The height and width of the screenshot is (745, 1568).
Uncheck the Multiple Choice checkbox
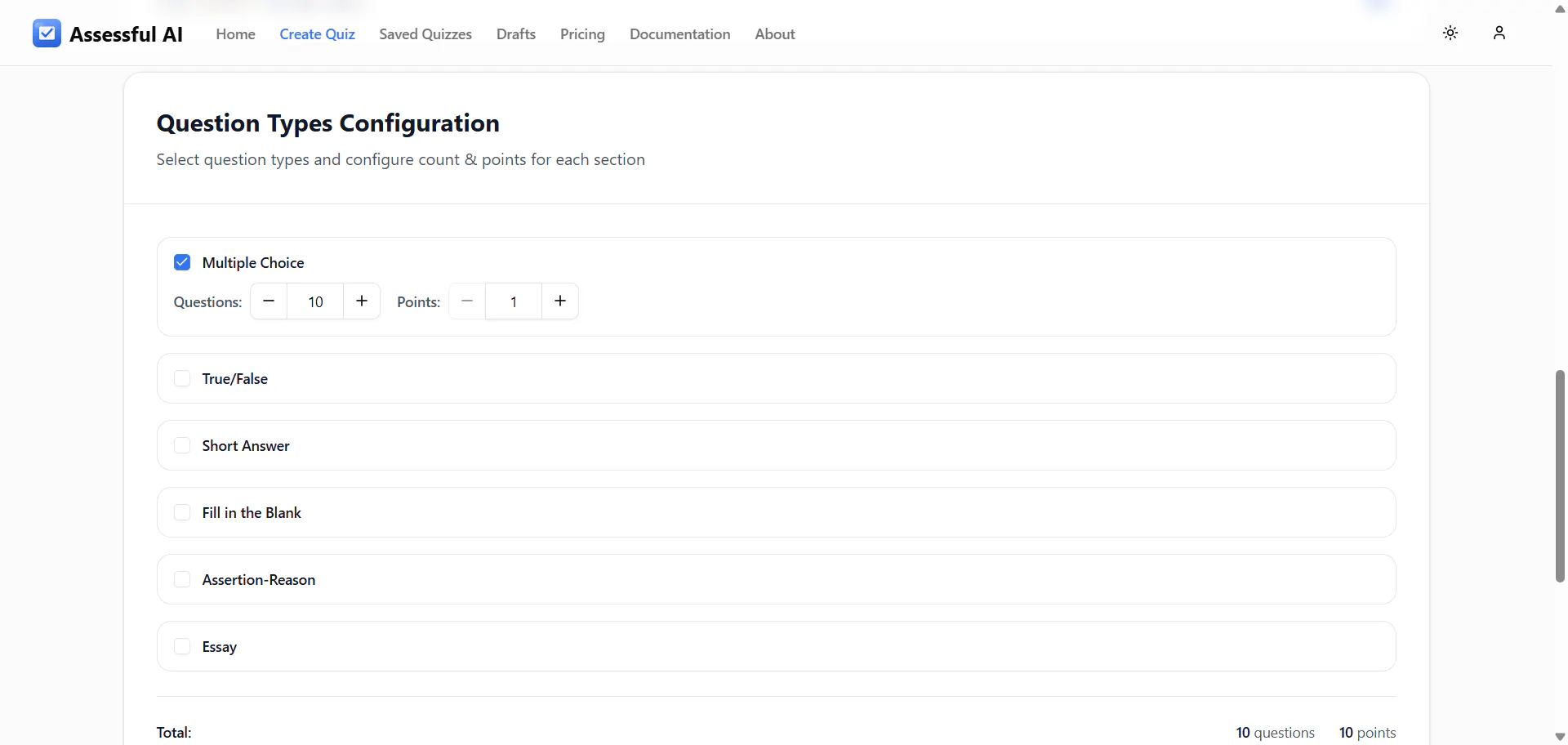pos(182,262)
